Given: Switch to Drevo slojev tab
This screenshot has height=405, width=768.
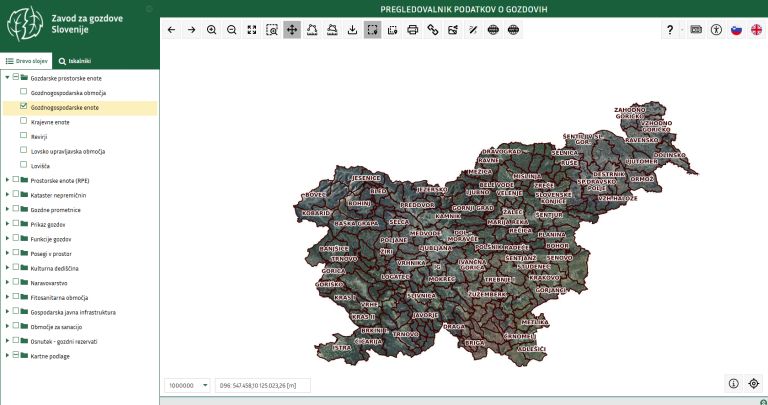Looking at the screenshot, I should 26,61.
